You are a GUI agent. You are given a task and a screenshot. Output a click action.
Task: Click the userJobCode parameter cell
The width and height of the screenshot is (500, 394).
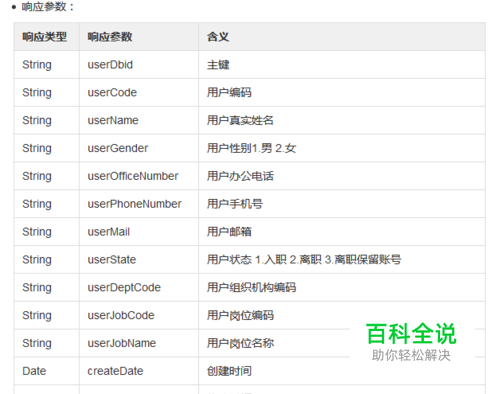click(139, 315)
